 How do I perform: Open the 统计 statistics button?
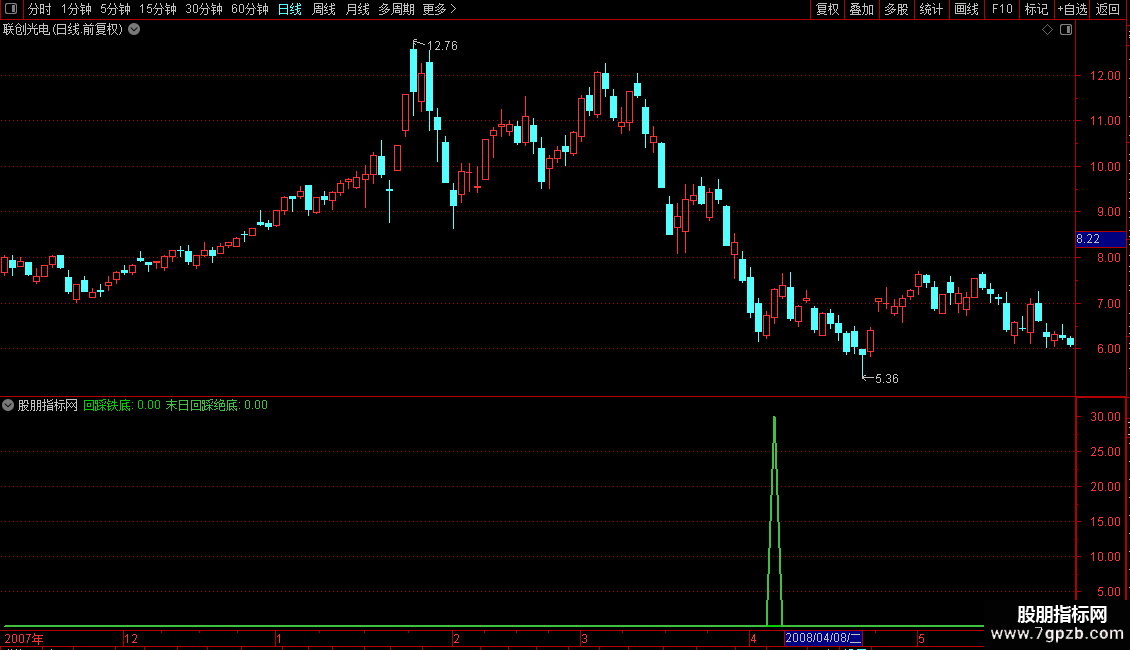click(931, 9)
